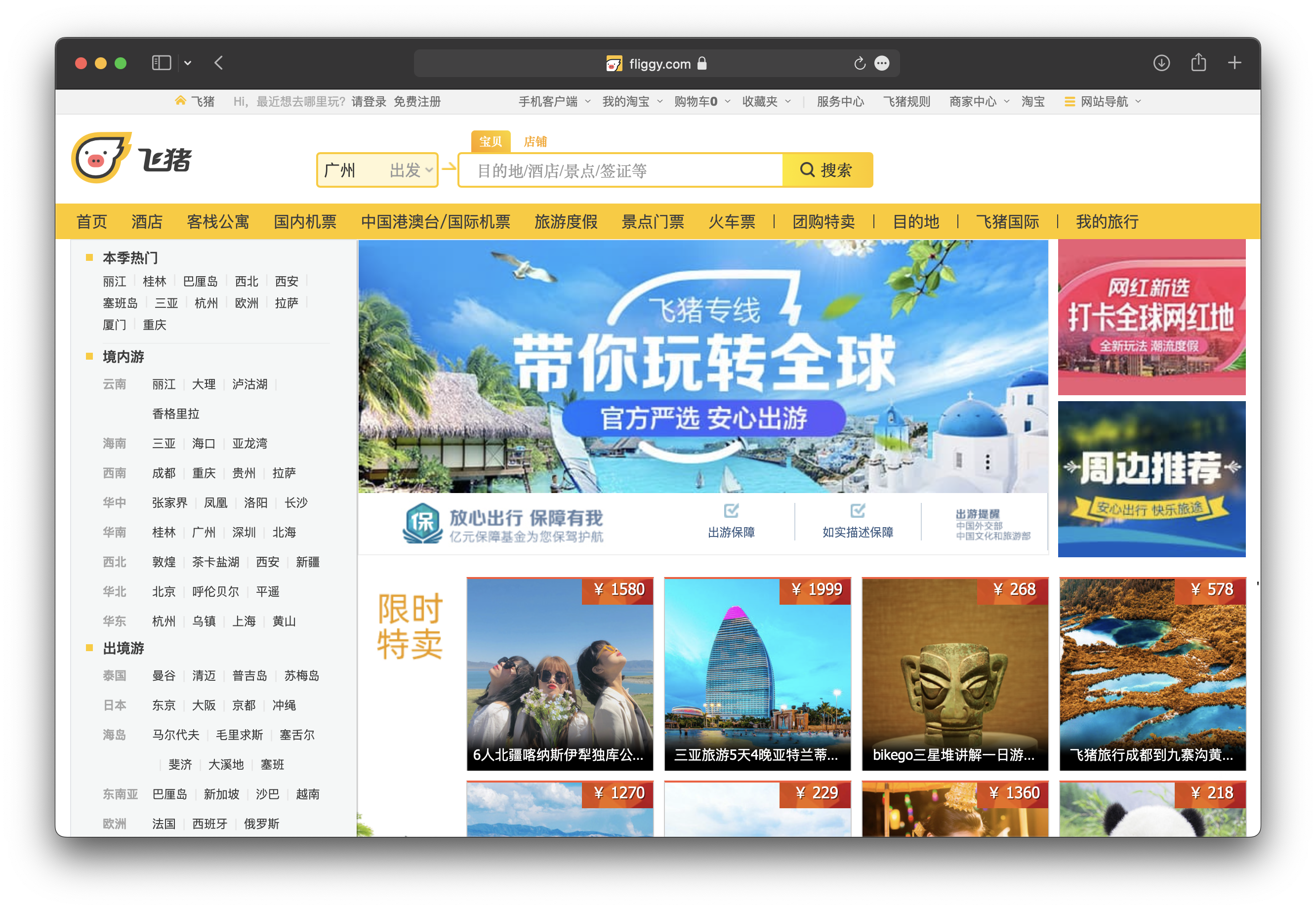This screenshot has width=1316, height=910.
Task: Click the 搜索 search button
Action: pos(827,170)
